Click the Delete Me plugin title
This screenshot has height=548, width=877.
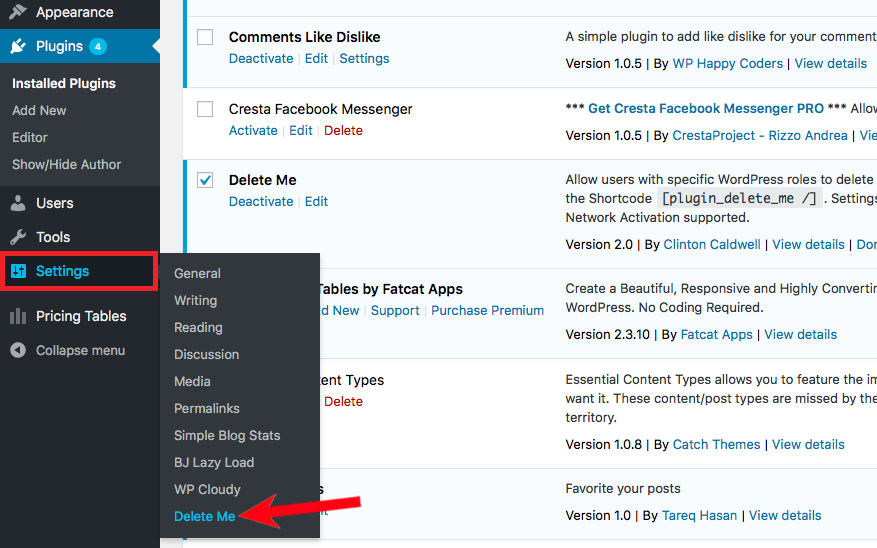tap(262, 180)
